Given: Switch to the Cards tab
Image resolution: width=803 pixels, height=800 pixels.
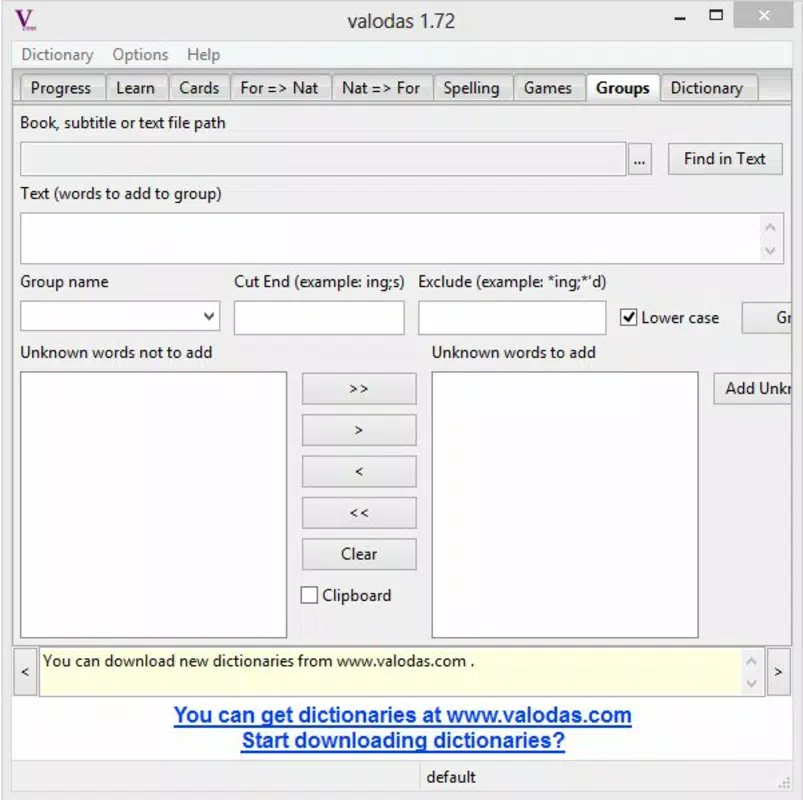Looking at the screenshot, I should pyautogui.click(x=199, y=88).
